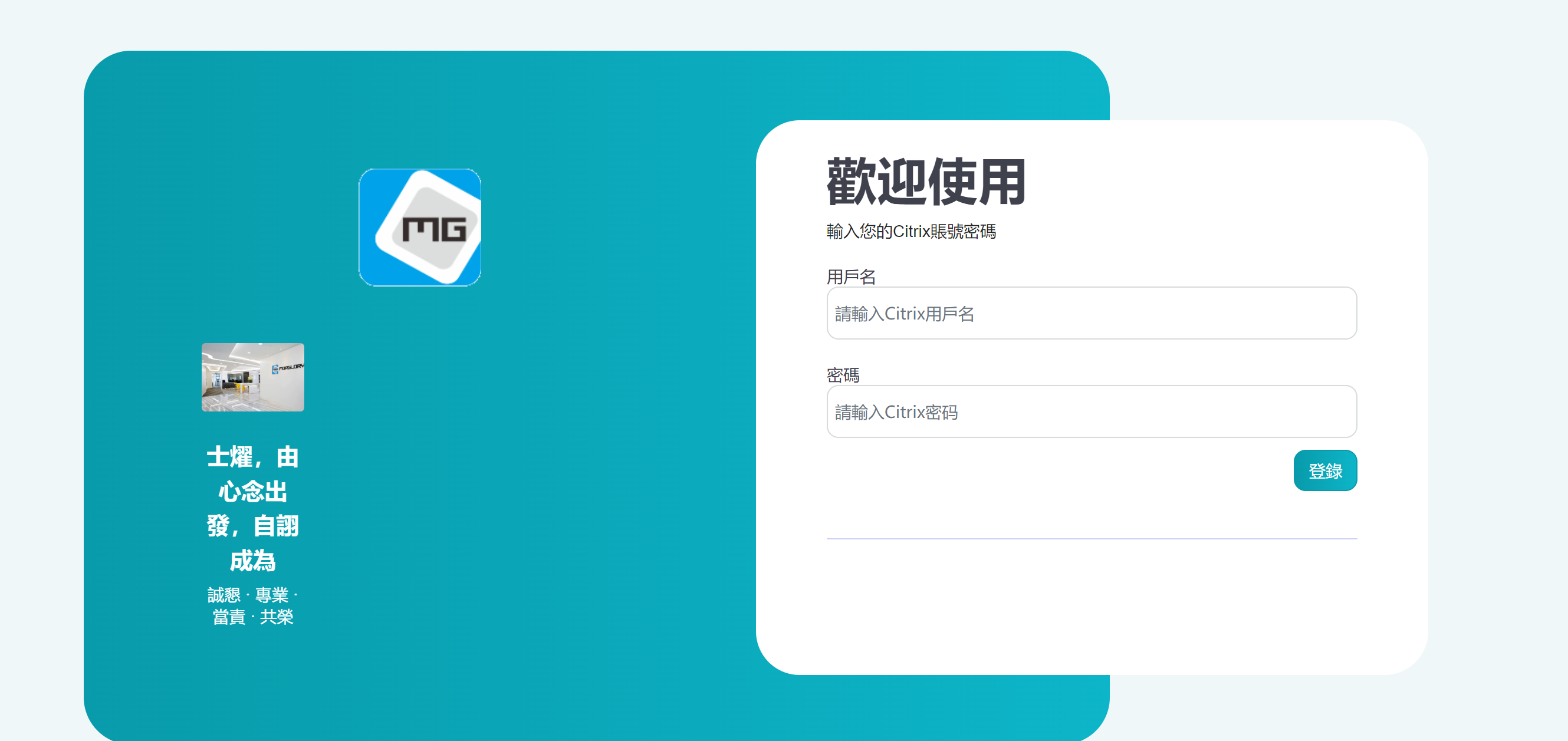Click the divider line below login button

tap(1091, 538)
